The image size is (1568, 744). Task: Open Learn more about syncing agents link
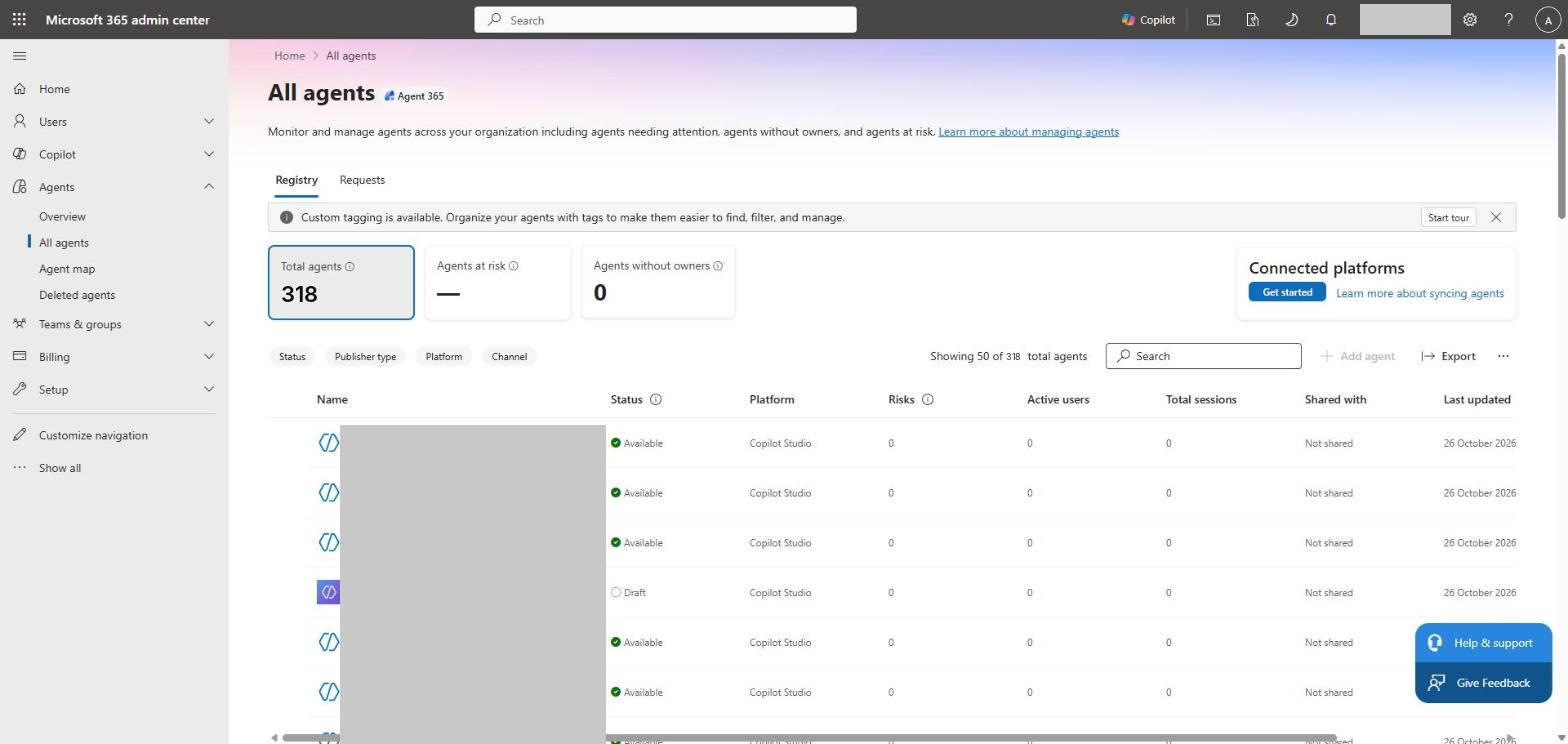pos(1420,293)
